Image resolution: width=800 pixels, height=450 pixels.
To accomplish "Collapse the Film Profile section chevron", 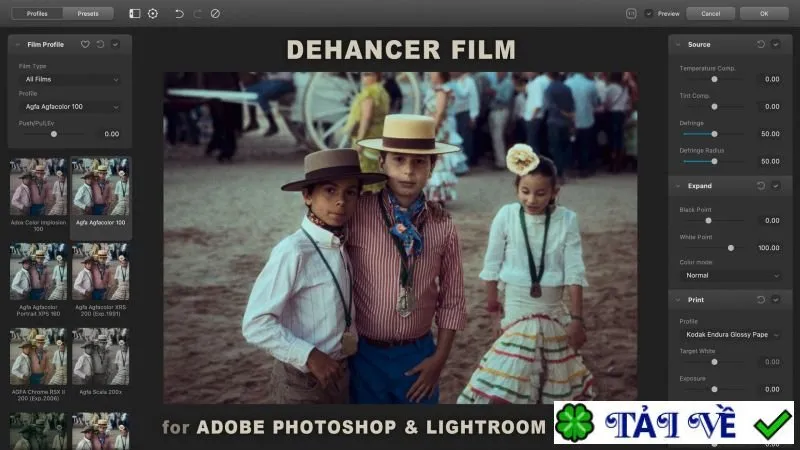I will coord(18,44).
